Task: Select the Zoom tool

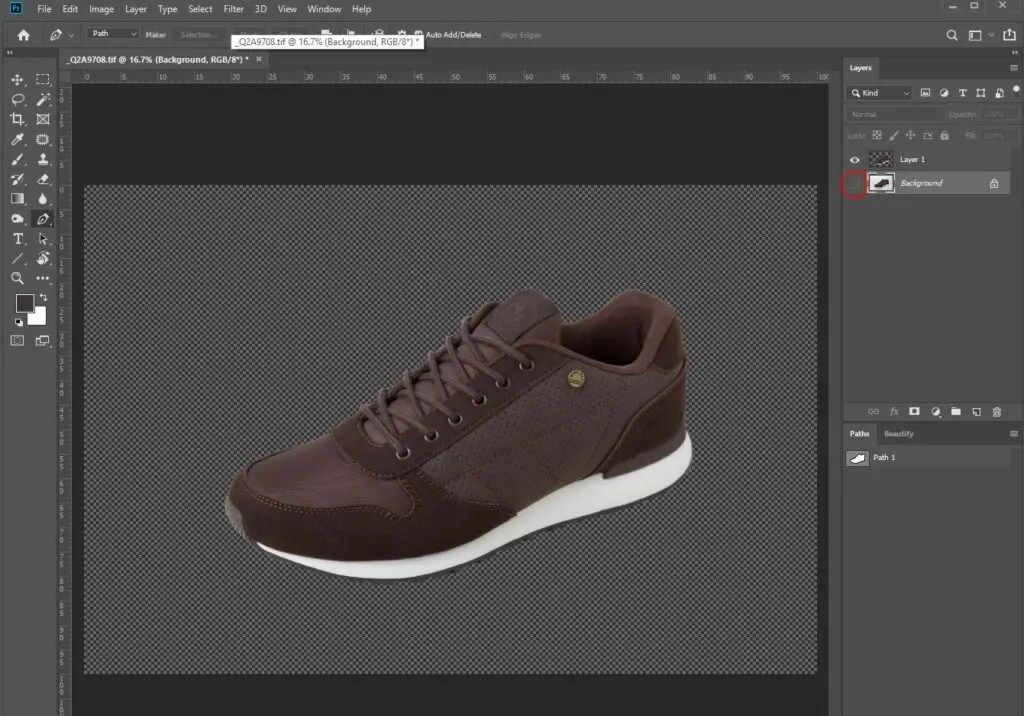Action: pyautogui.click(x=18, y=278)
